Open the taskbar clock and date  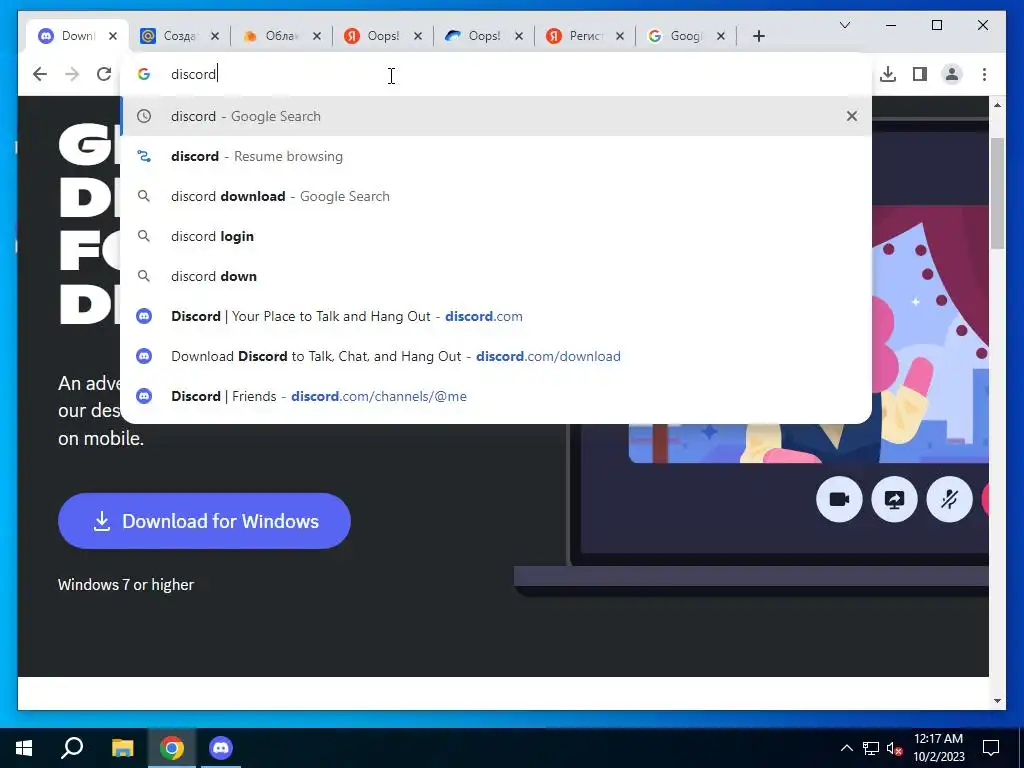[x=938, y=748]
